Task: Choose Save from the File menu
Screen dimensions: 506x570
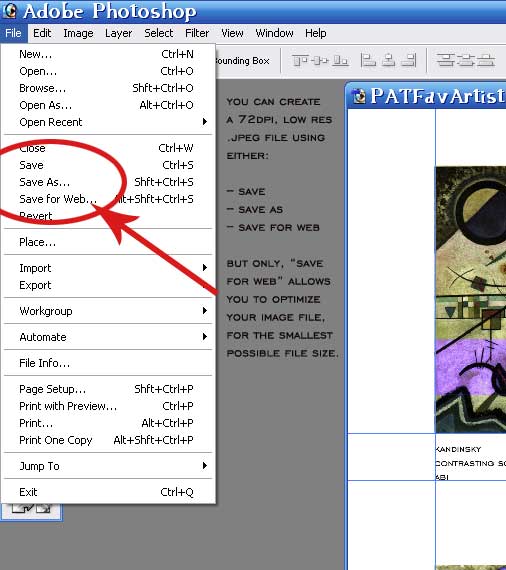Action: point(108,165)
